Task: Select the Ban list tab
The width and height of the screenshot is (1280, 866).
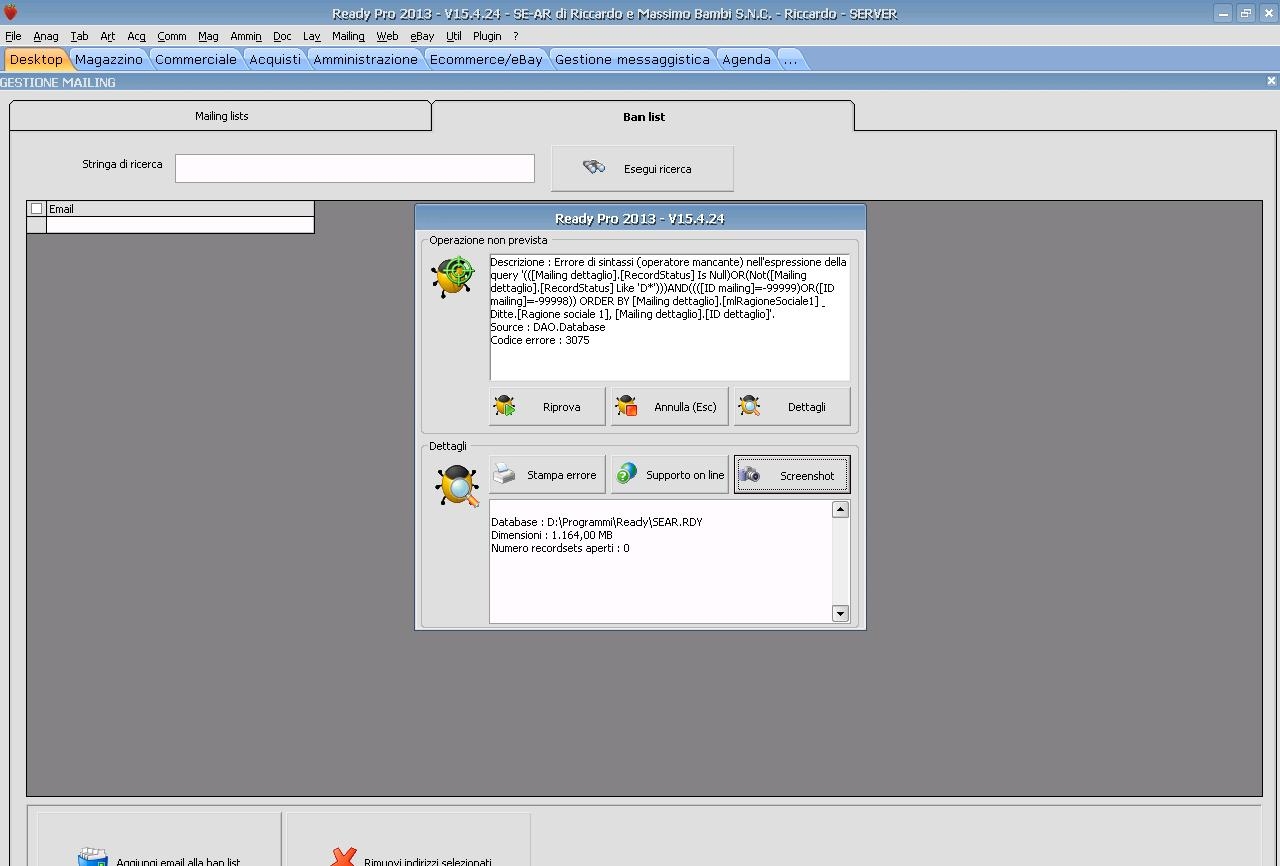Action: click(643, 116)
